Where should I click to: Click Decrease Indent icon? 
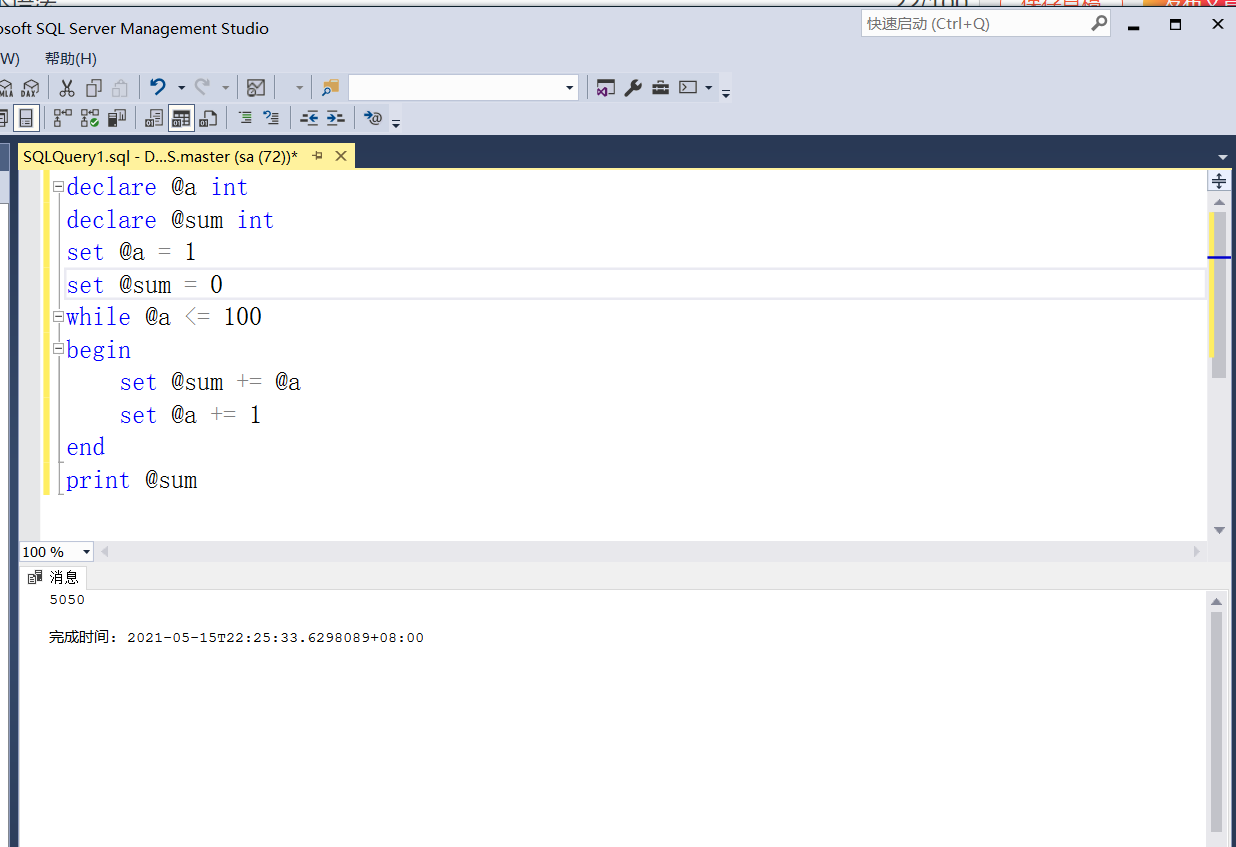coord(309,118)
